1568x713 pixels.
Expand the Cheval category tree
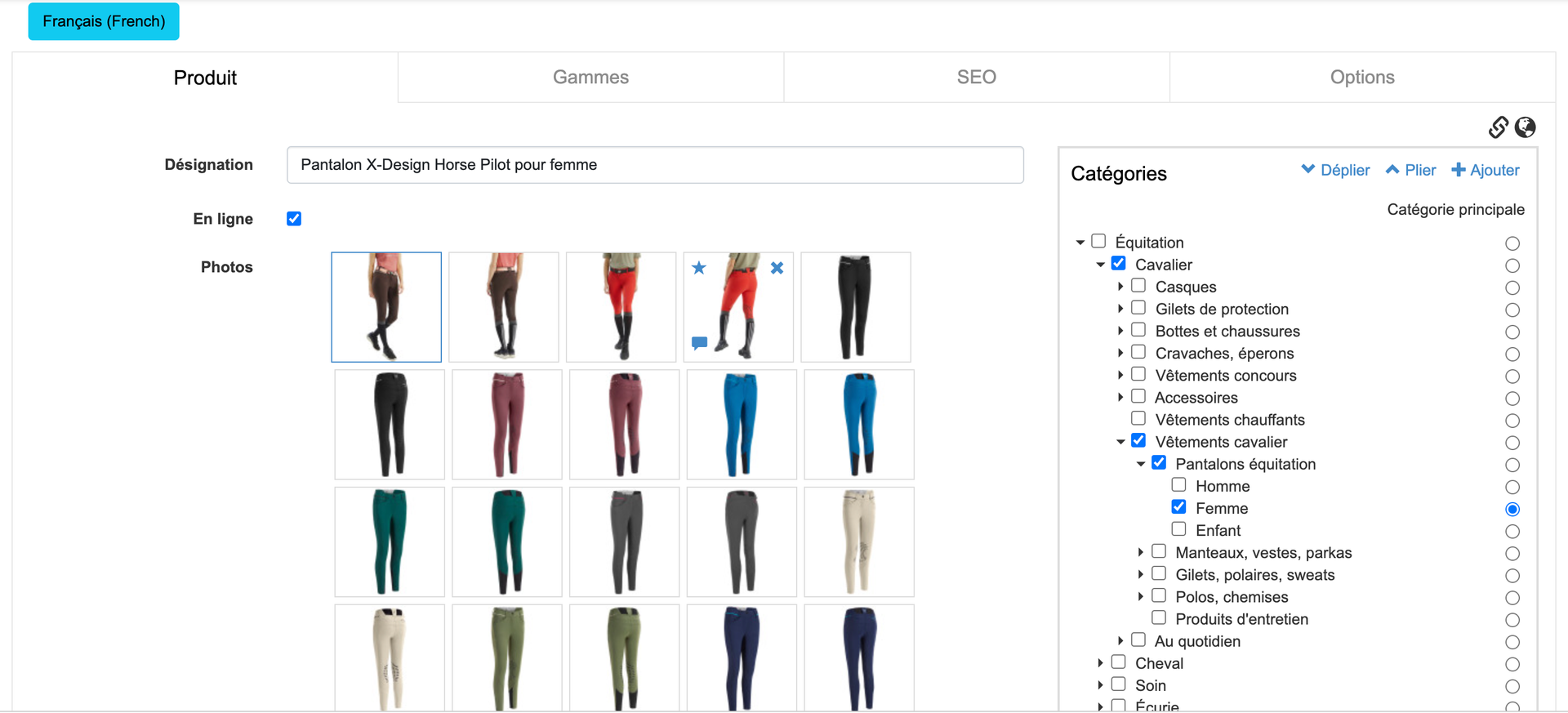[x=1100, y=663]
